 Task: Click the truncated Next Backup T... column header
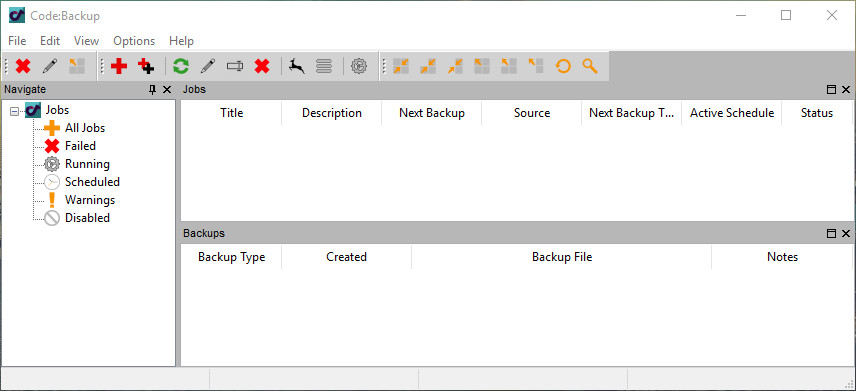(632, 113)
